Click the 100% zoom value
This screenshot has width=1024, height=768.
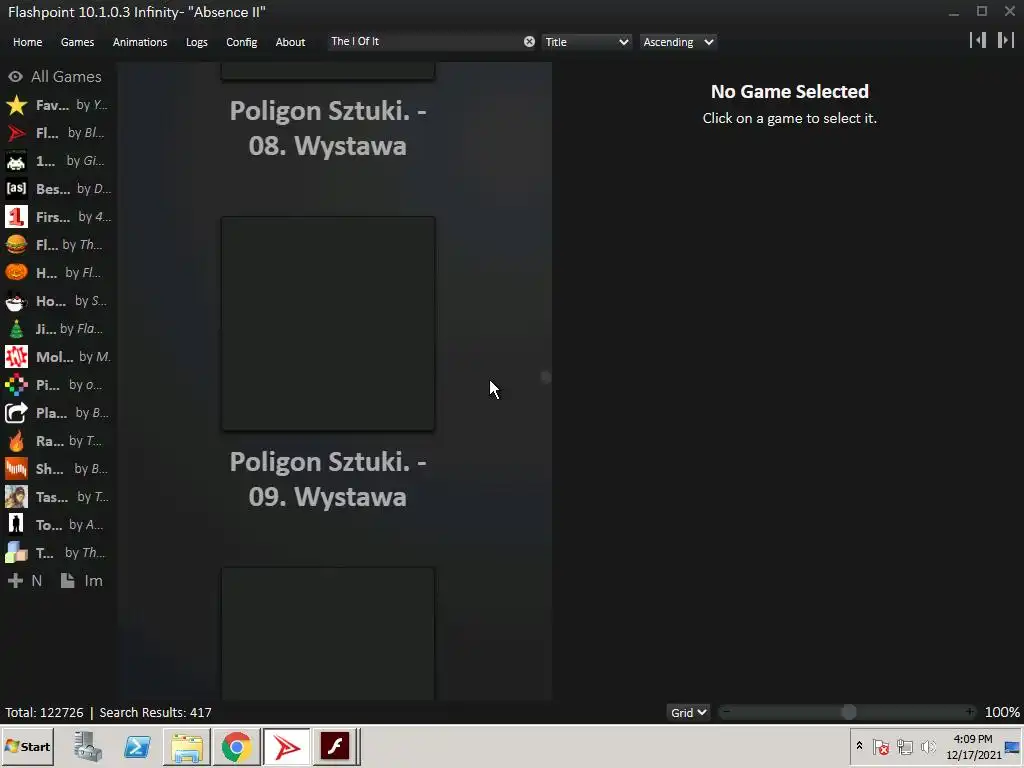1002,712
